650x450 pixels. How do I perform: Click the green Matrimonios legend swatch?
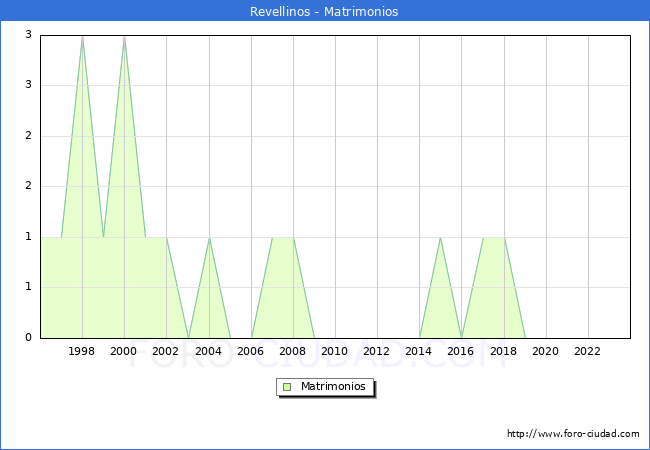[287, 387]
